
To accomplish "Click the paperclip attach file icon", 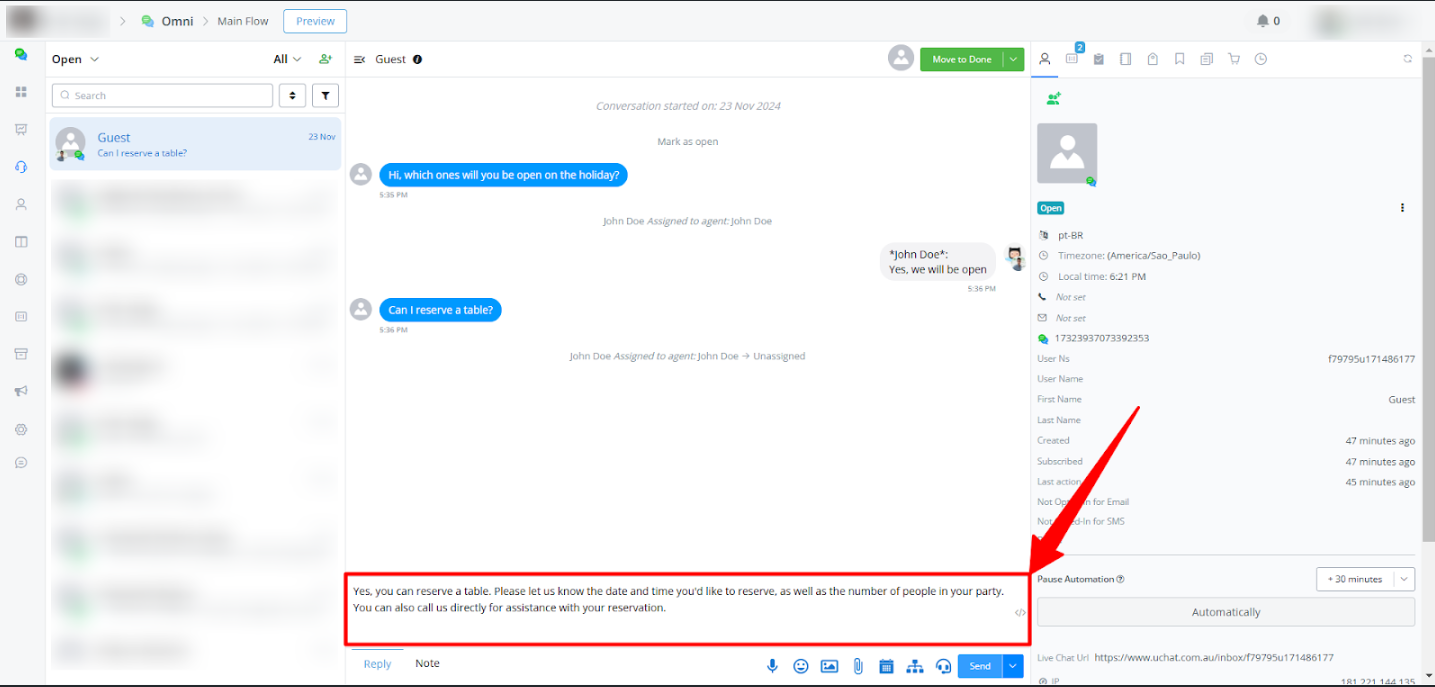I will tap(858, 666).
